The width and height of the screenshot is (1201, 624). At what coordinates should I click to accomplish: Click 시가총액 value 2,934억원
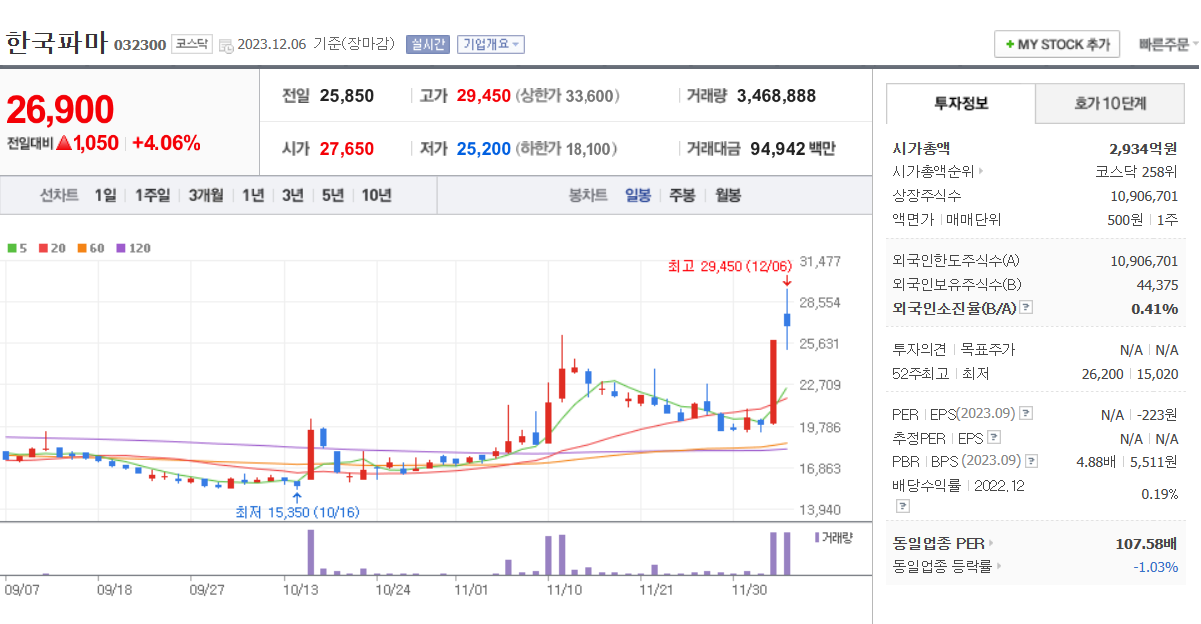(x=1144, y=148)
